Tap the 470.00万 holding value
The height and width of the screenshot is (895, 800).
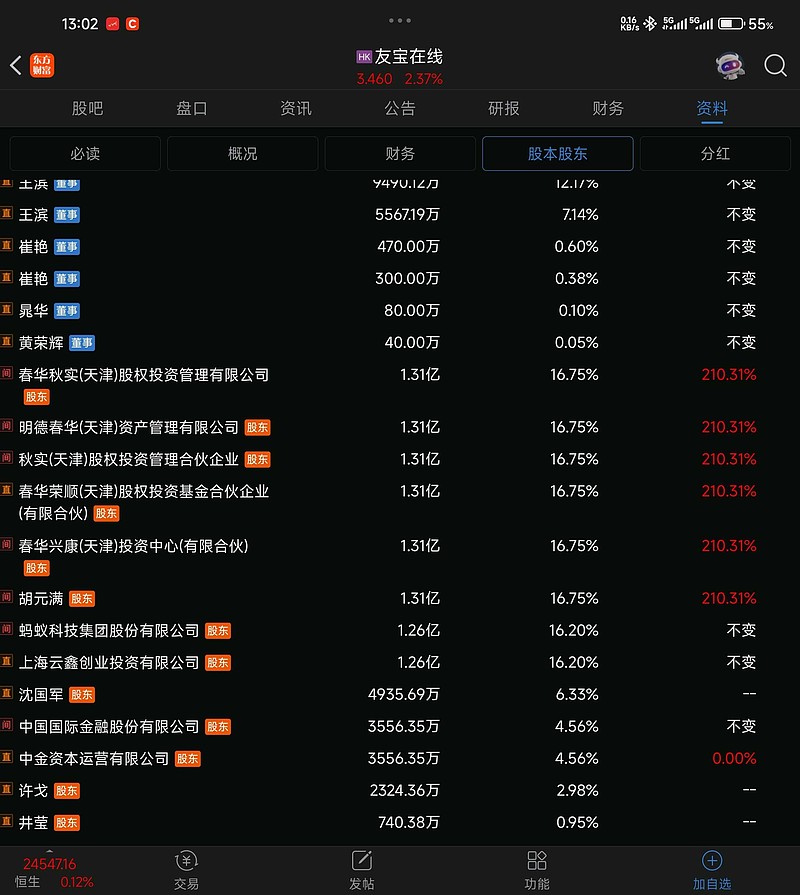409,247
